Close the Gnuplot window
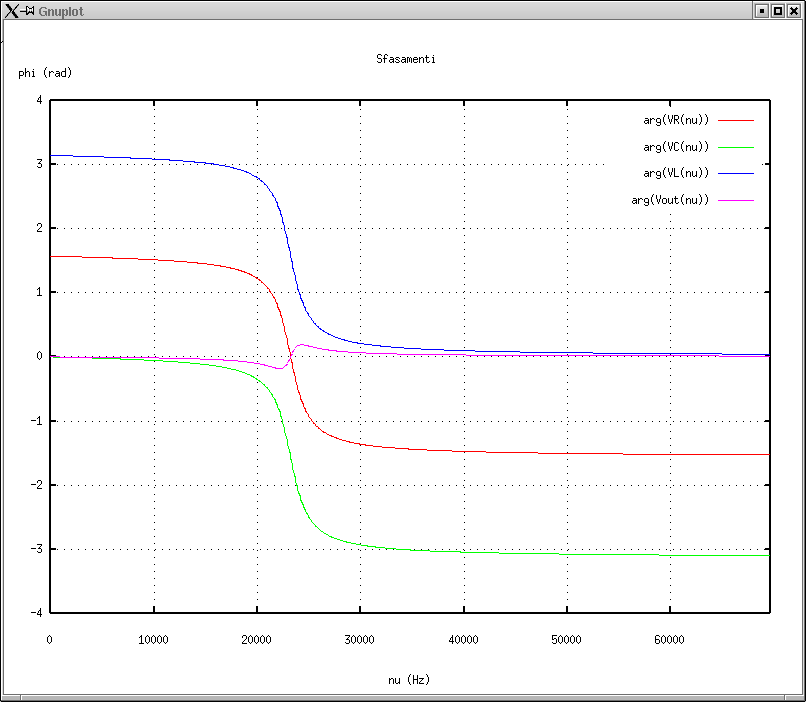Screen dimensions: 806x702 point(794,10)
